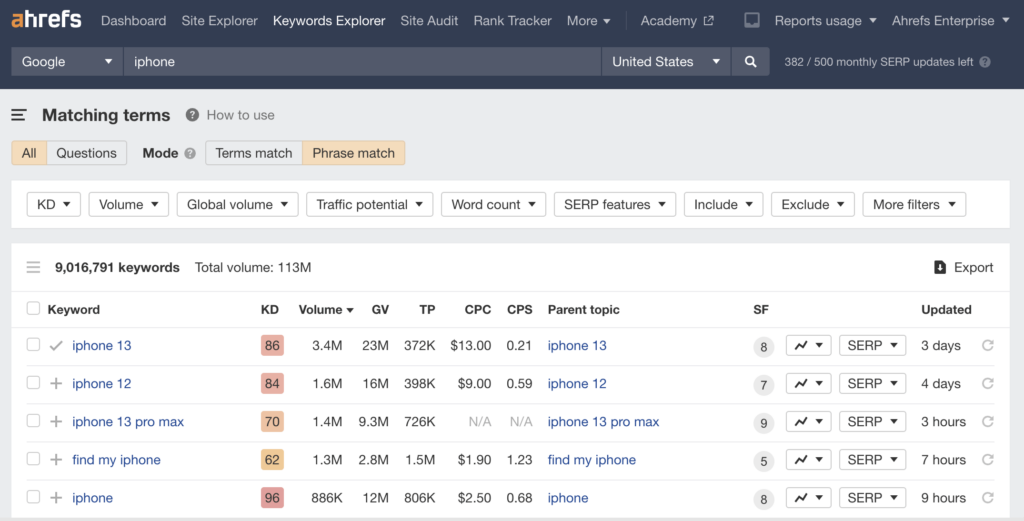The width and height of the screenshot is (1024, 521).
Task: Open the Traffic potential filter dropdown
Action: tap(370, 204)
